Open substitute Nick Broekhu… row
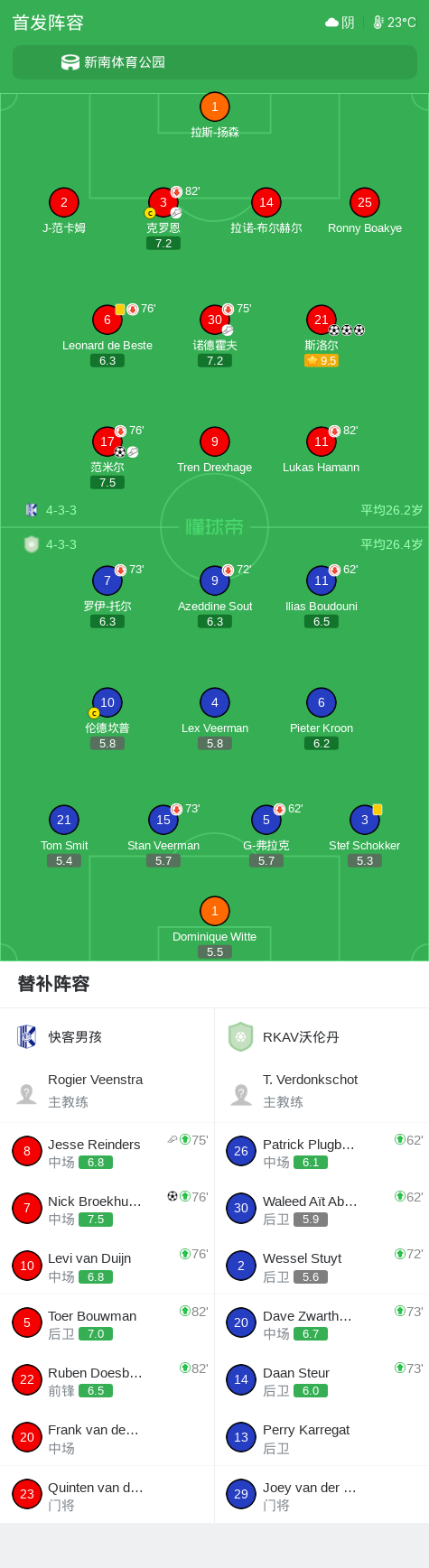Screen dimensions: 429x1568 (x=107, y=1208)
